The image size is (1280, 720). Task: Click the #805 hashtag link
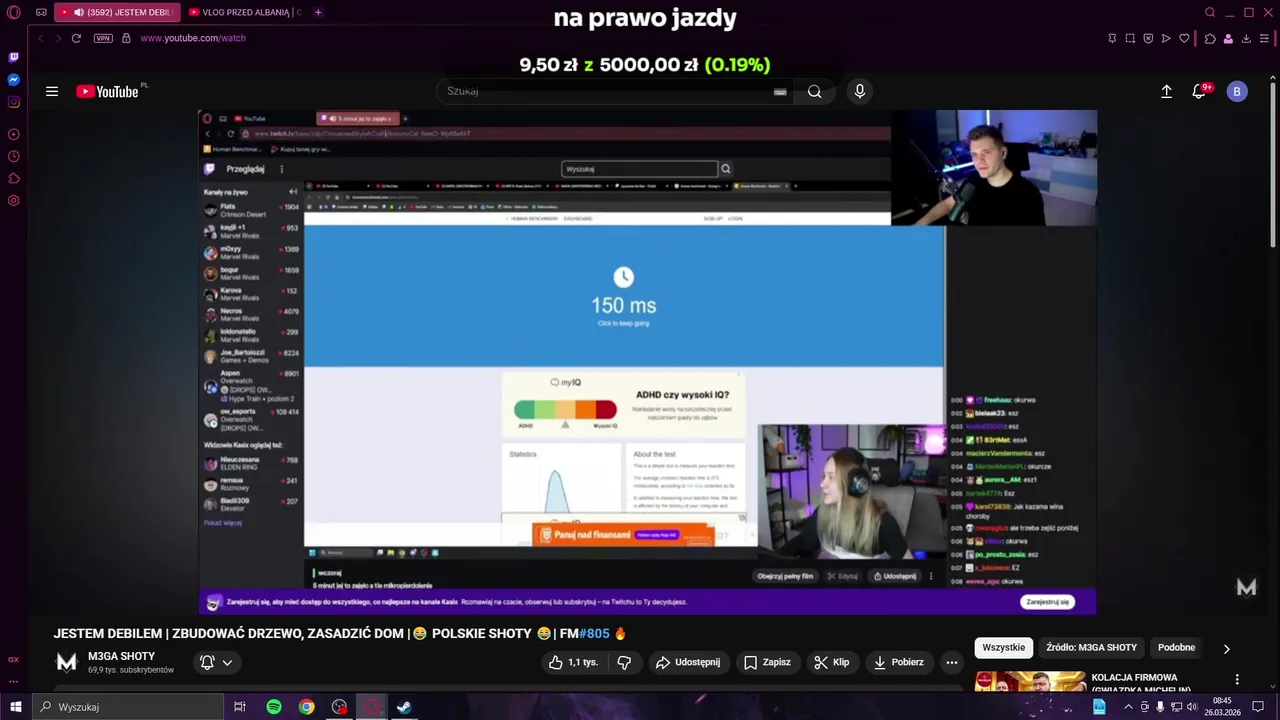pos(594,633)
